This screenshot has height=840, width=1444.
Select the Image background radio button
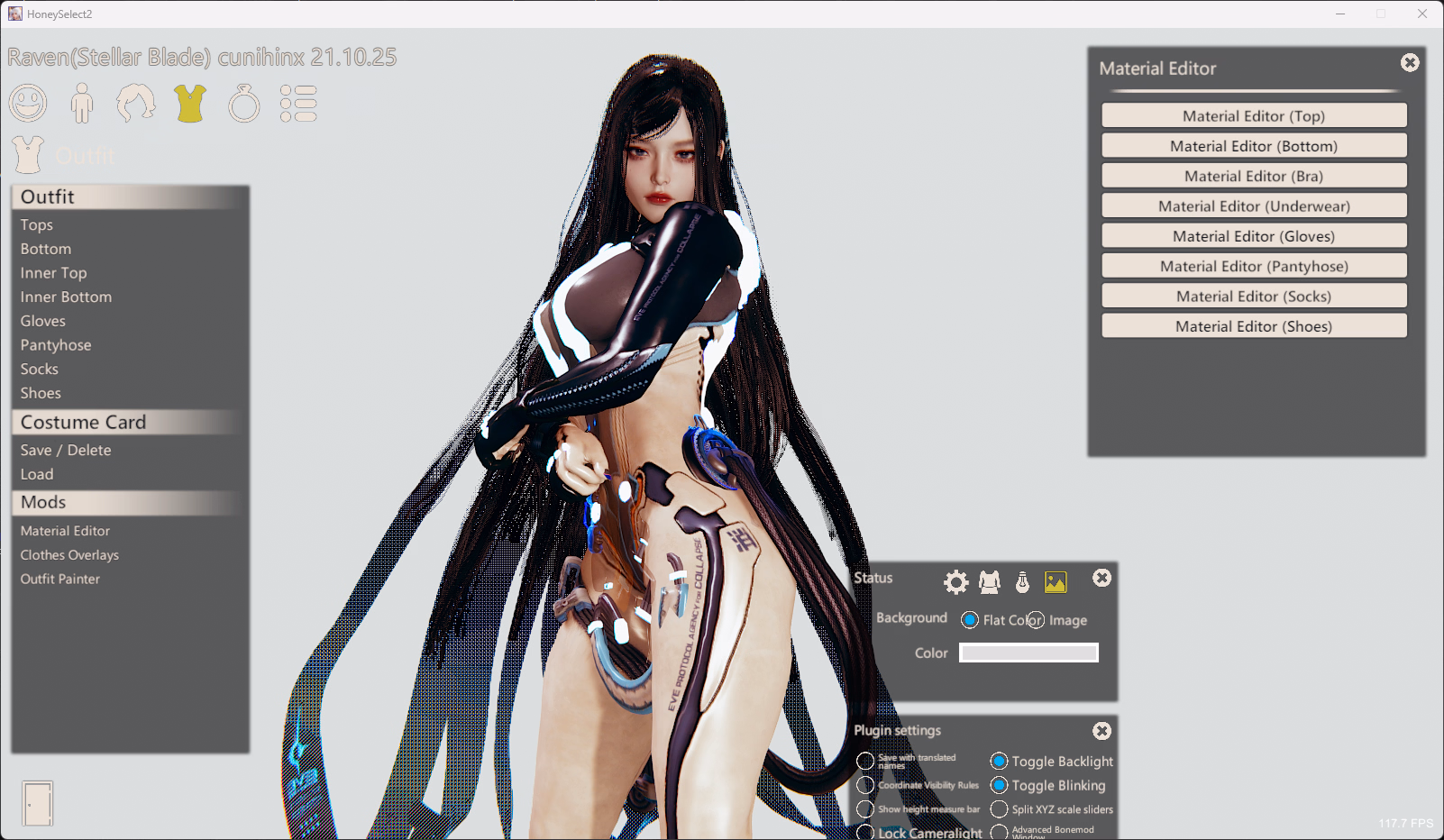tap(1036, 620)
